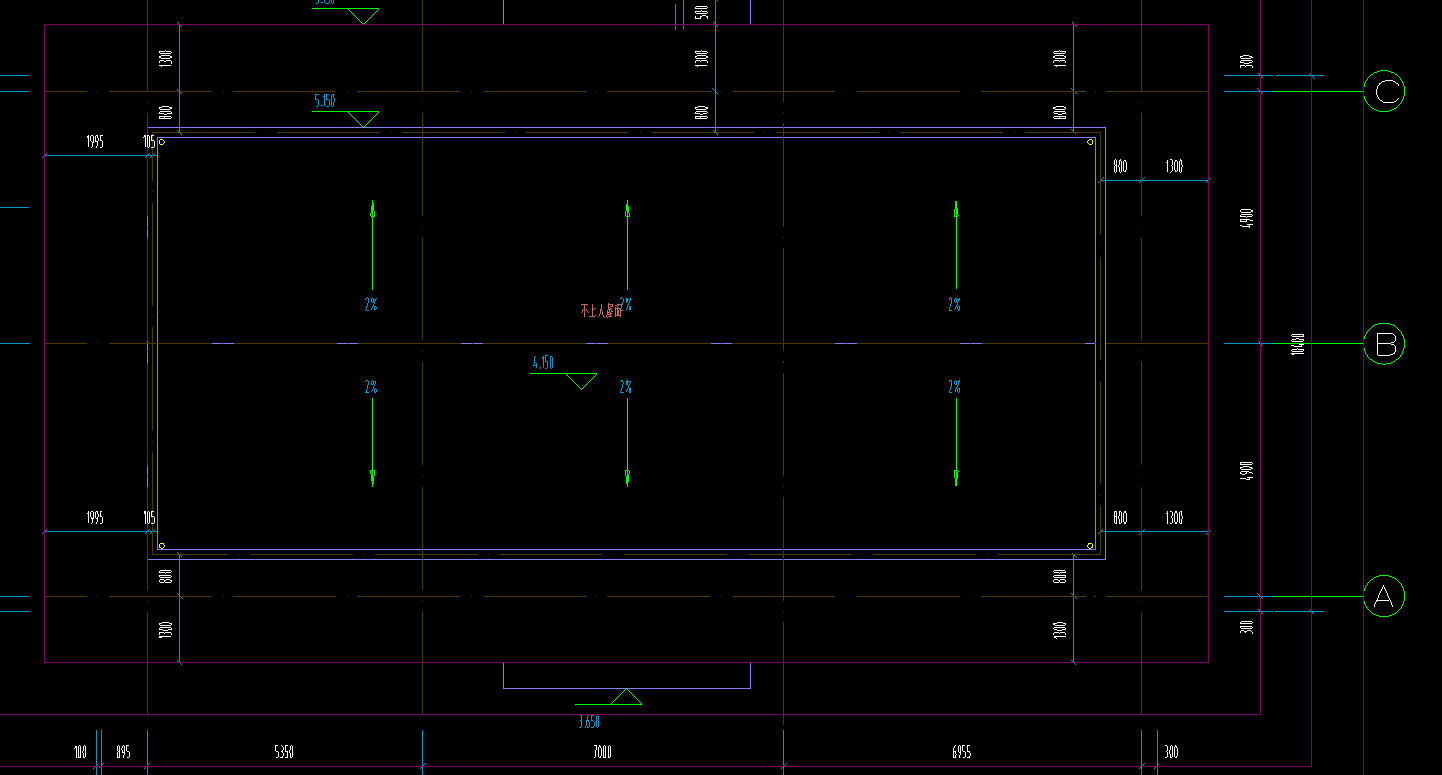This screenshot has width=1442, height=775.
Task: Select the lower-right 2% slope label
Action: pyautogui.click(x=954, y=386)
